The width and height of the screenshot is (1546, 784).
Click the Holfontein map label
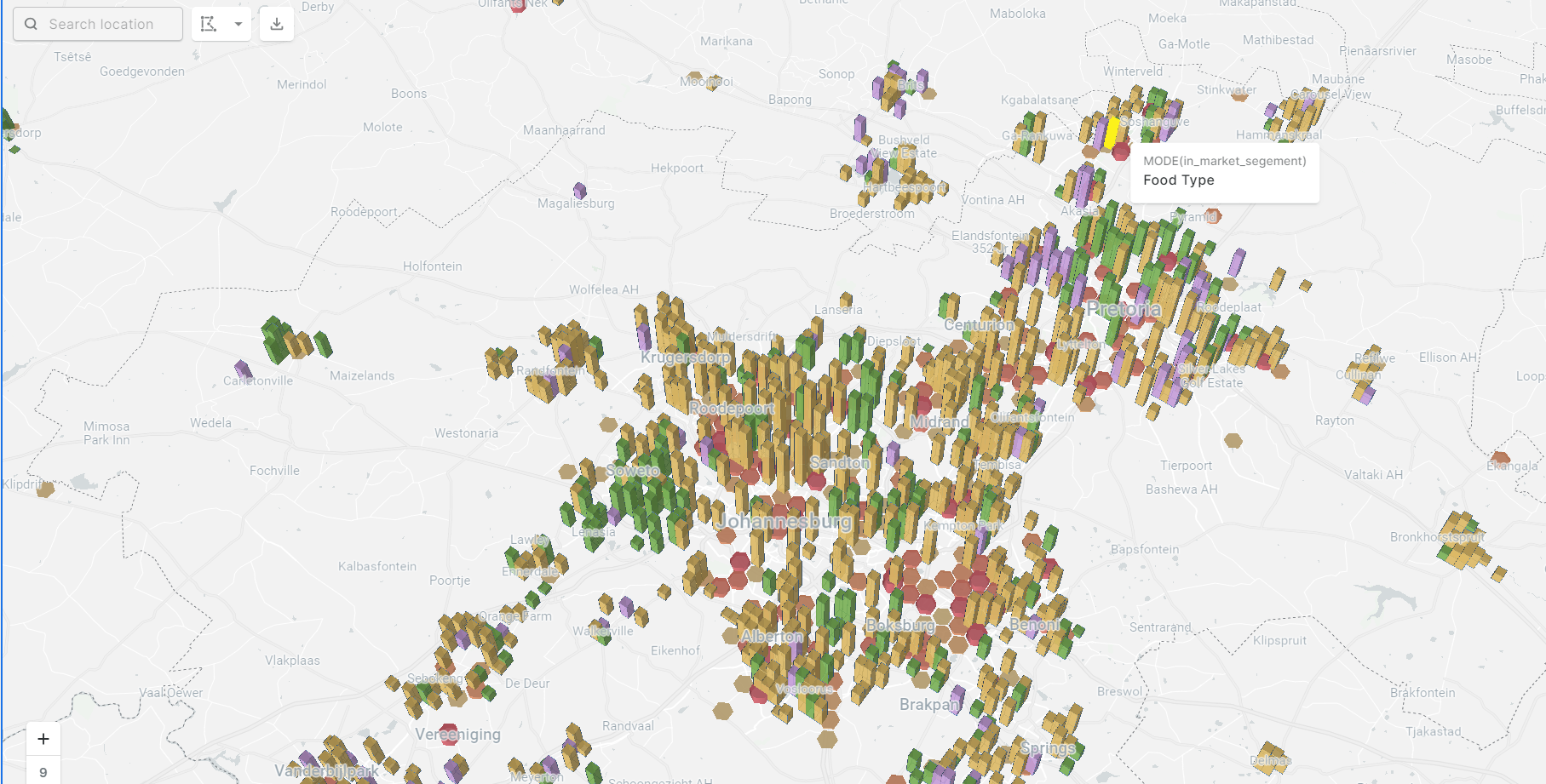click(x=433, y=266)
